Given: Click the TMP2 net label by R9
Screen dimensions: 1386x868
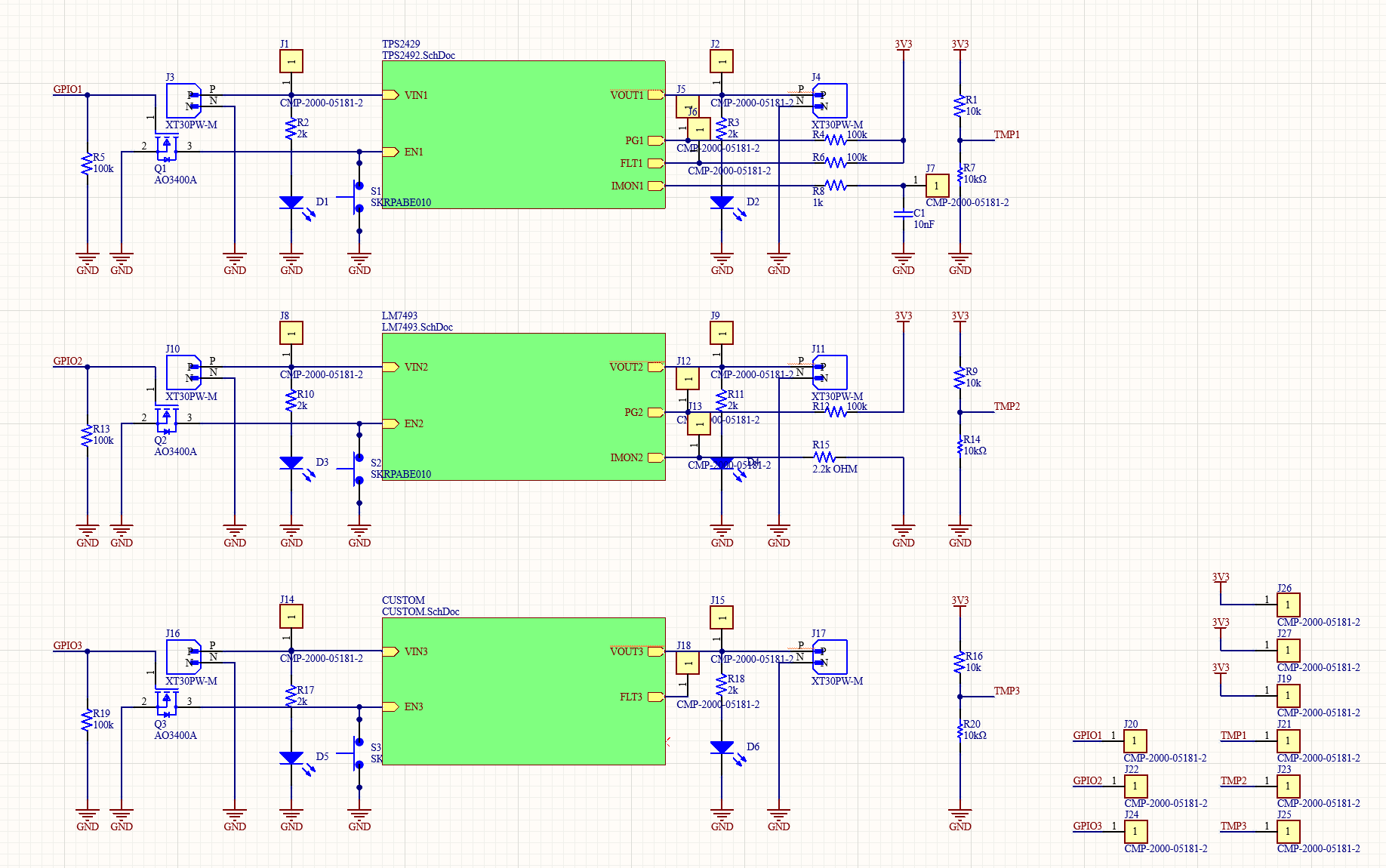Looking at the screenshot, I should (x=1007, y=406).
